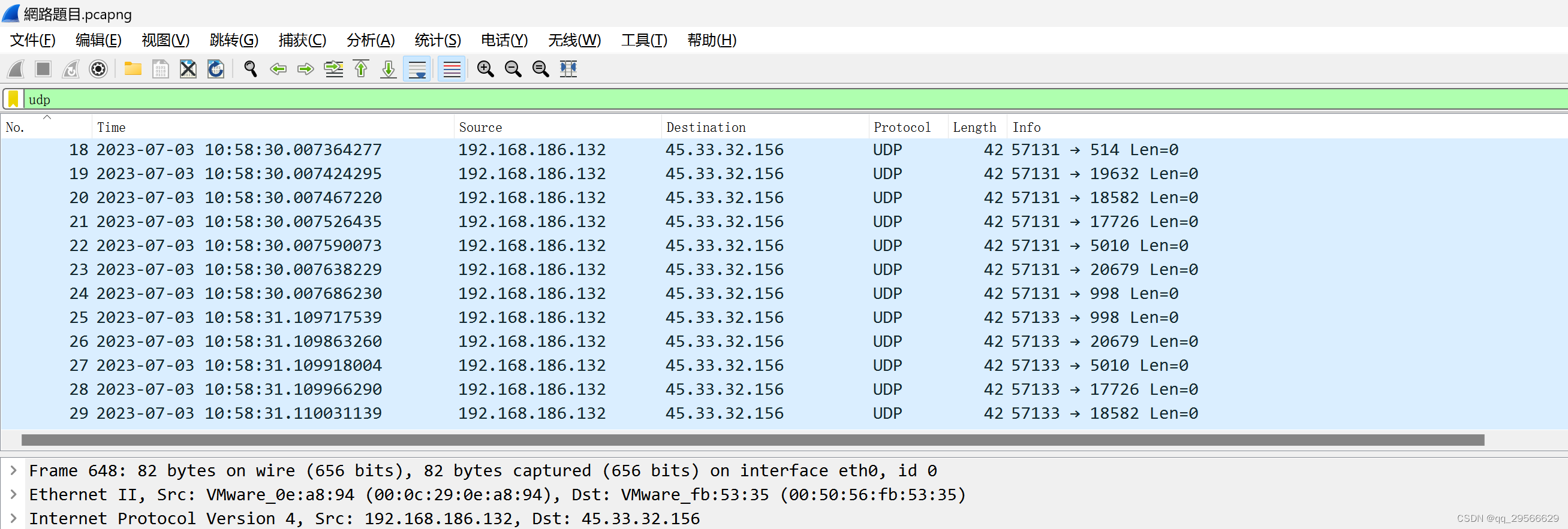This screenshot has height=529, width=1568.
Task: Restart the current capture icon
Action: [71, 69]
